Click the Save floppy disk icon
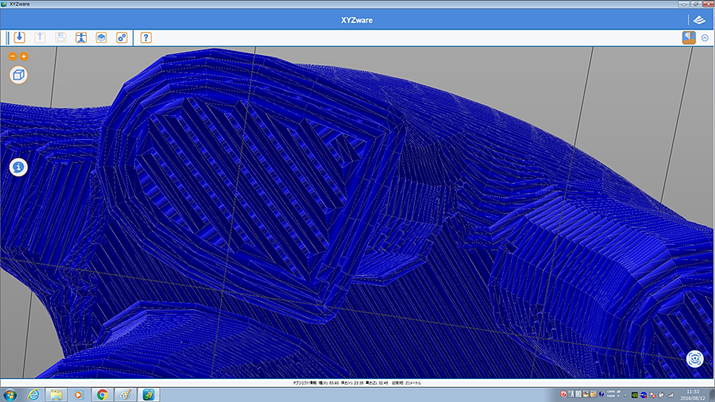 pos(61,38)
